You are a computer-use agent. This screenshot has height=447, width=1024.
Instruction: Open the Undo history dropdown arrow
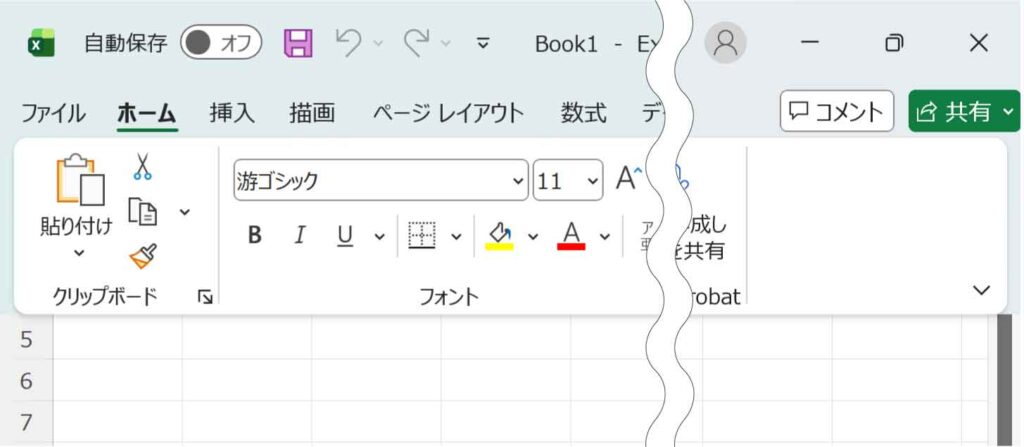coord(377,43)
